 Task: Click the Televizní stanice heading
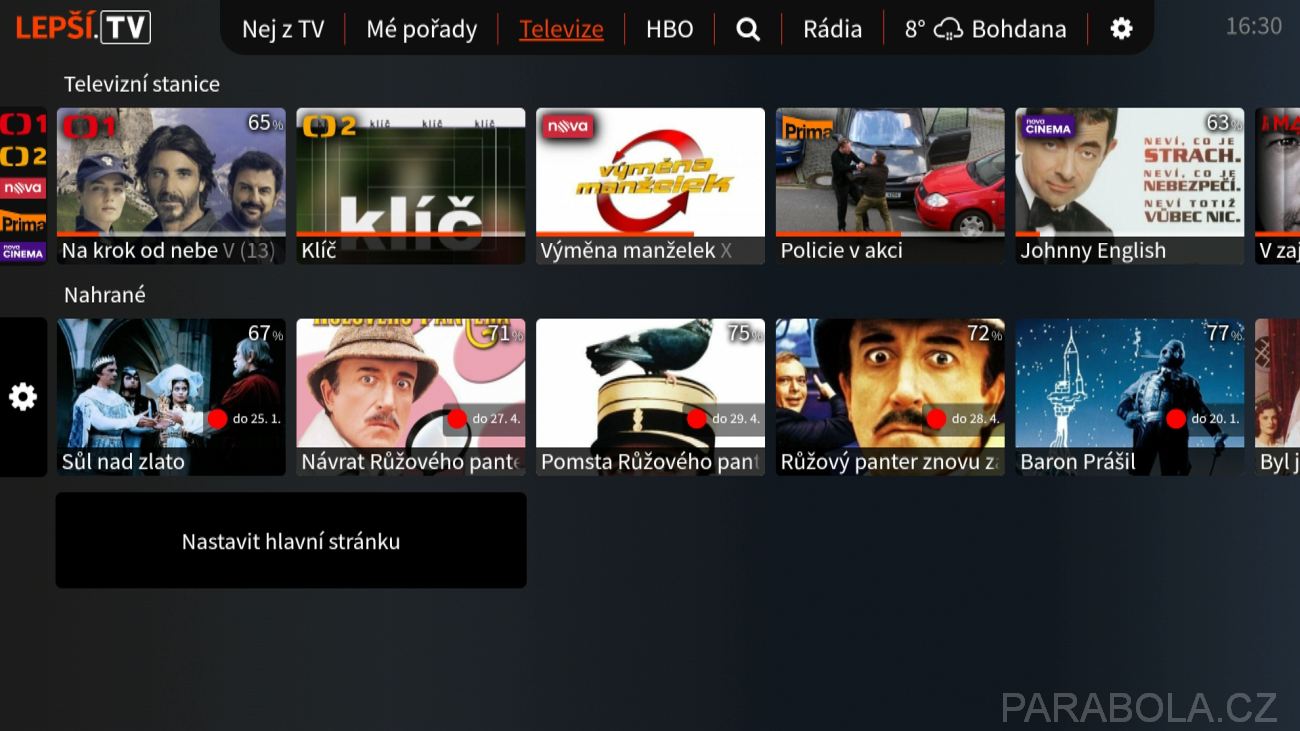[142, 84]
